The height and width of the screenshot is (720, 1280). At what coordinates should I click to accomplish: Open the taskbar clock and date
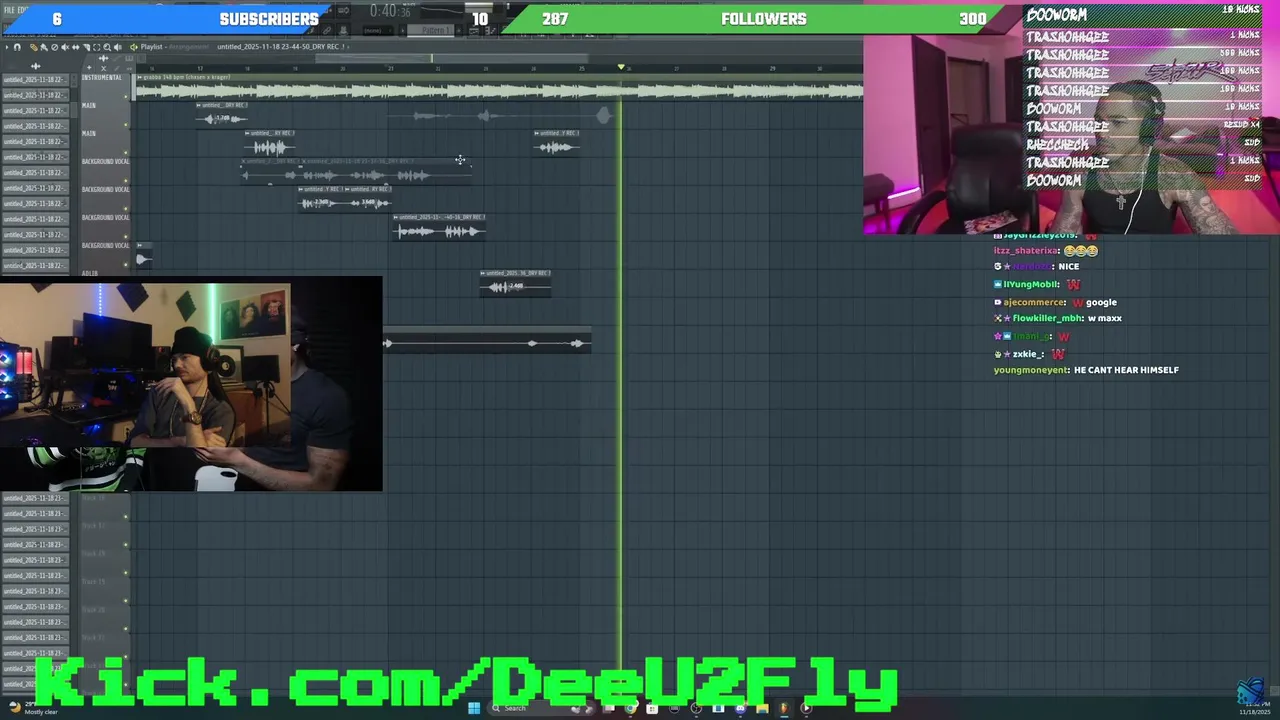1254,708
